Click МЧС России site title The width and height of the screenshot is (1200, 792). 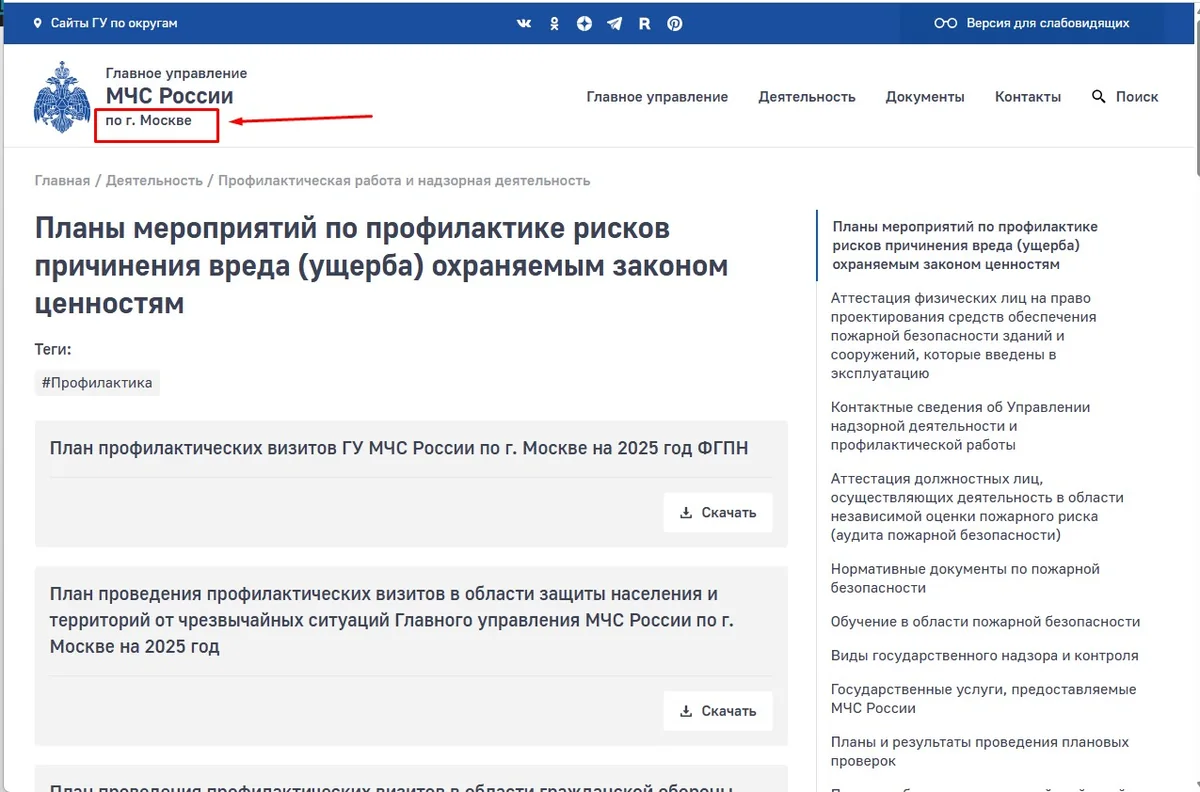170,96
